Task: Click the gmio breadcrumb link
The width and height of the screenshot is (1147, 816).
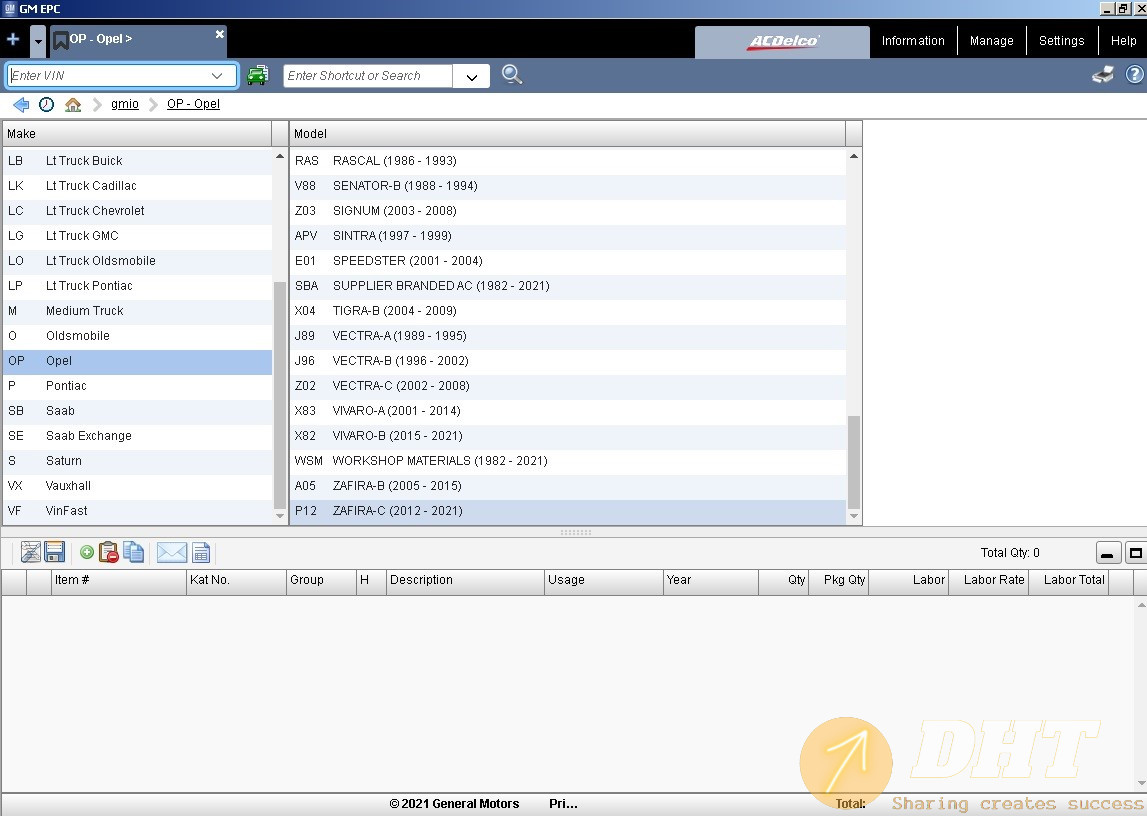Action: pyautogui.click(x=125, y=104)
